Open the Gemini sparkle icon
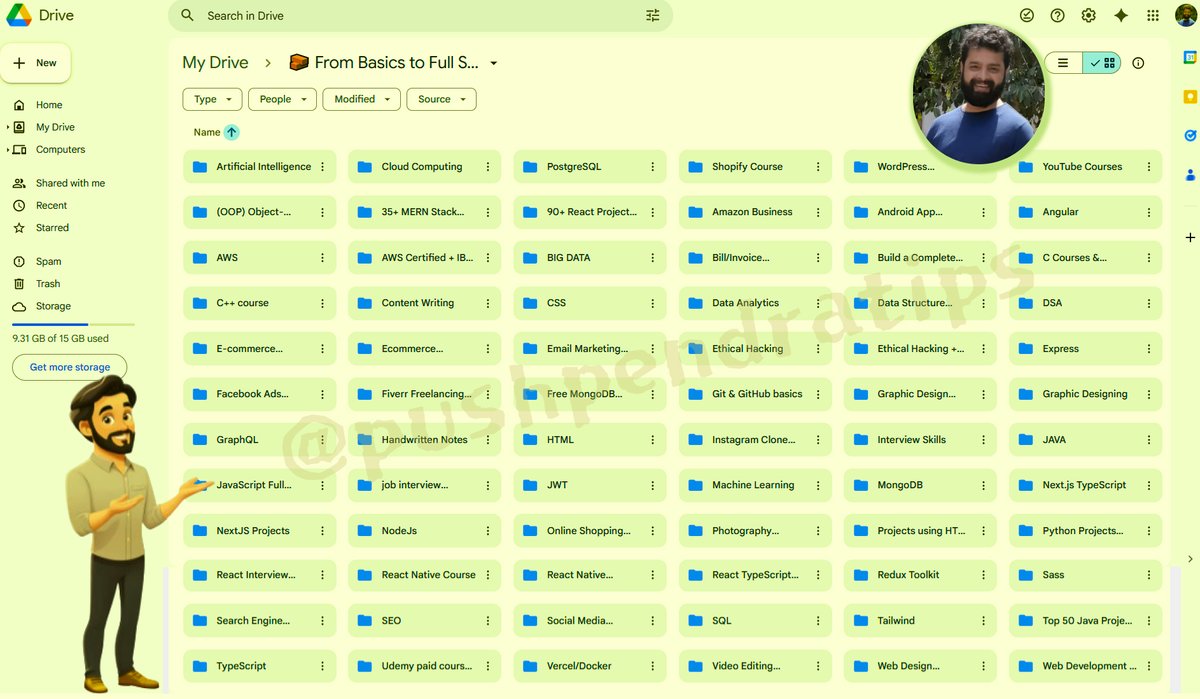 [x=1121, y=16]
